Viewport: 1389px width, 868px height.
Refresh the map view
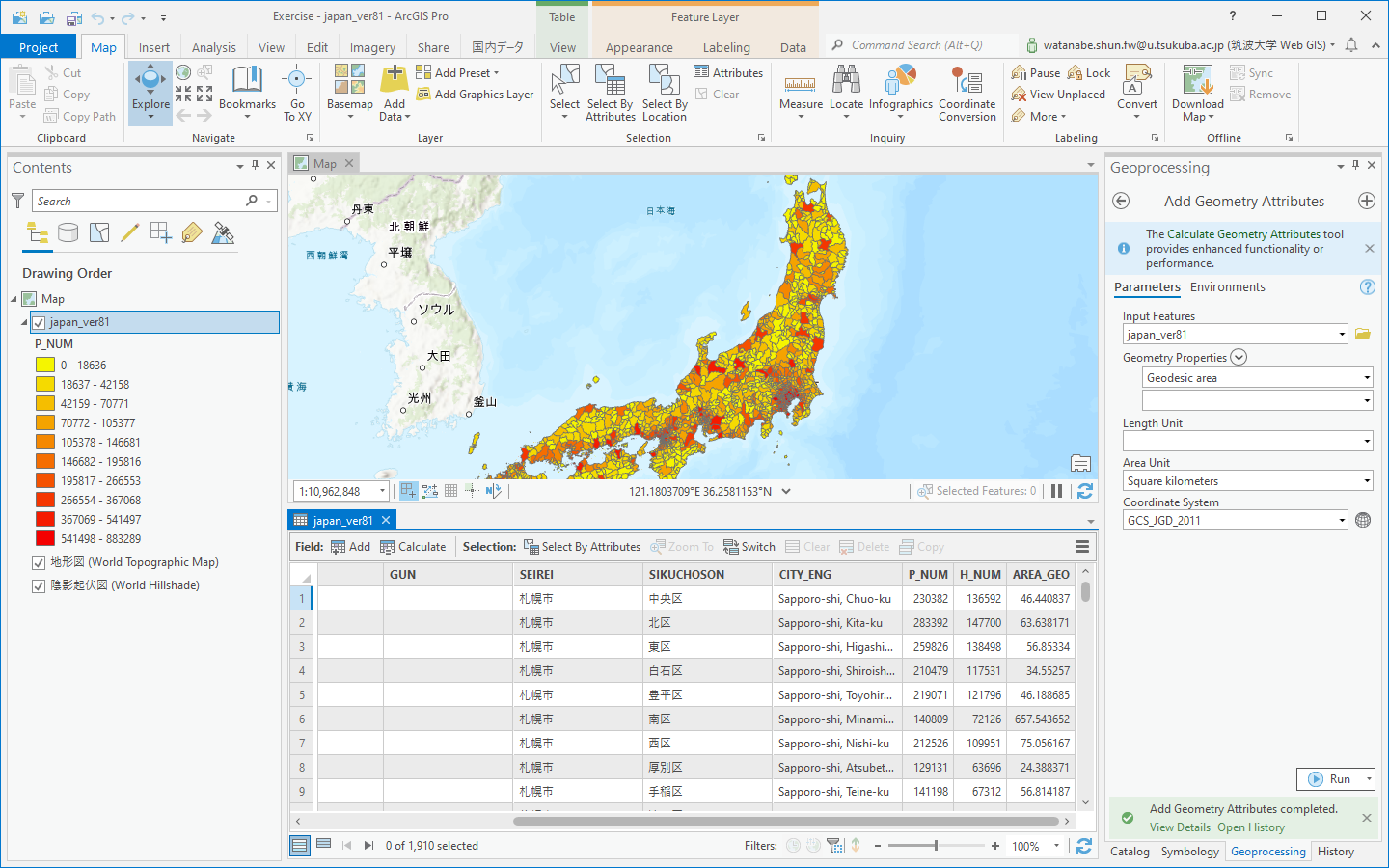[x=1084, y=491]
